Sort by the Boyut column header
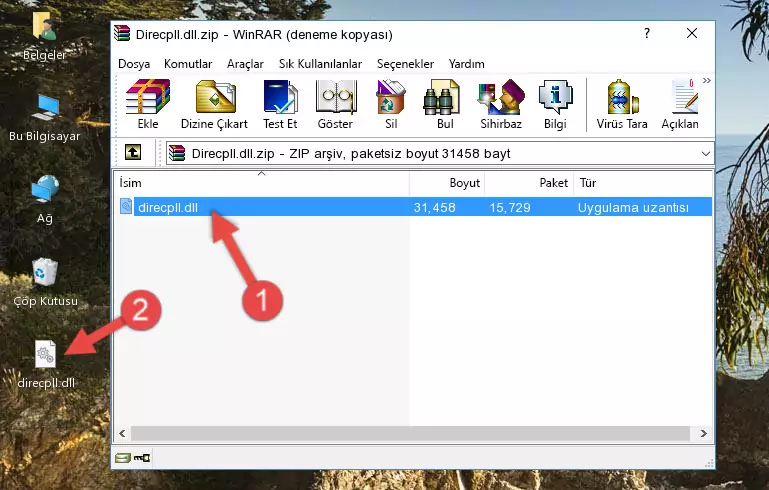This screenshot has width=769, height=490. (x=447, y=183)
